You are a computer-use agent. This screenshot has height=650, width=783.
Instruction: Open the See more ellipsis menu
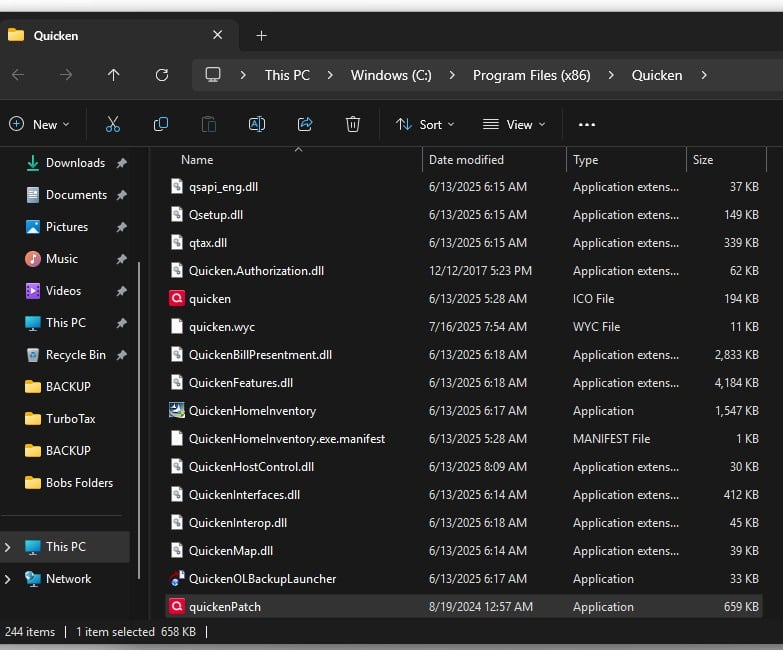tap(587, 124)
